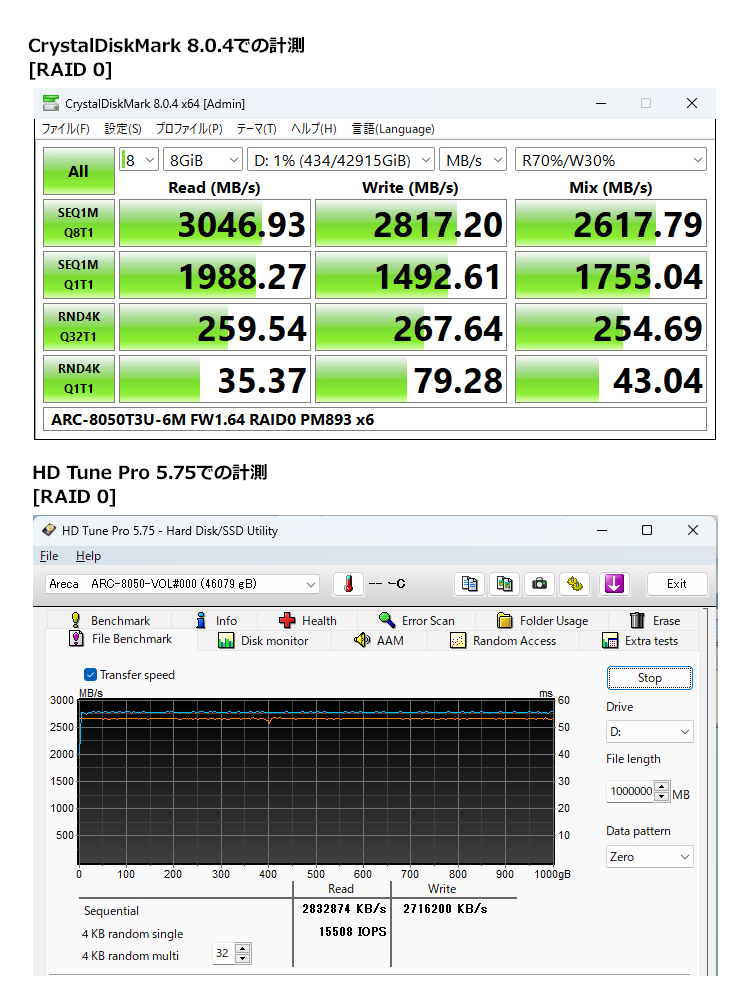
Task: Expand the Areca drive selection dropdown
Action: 182,584
